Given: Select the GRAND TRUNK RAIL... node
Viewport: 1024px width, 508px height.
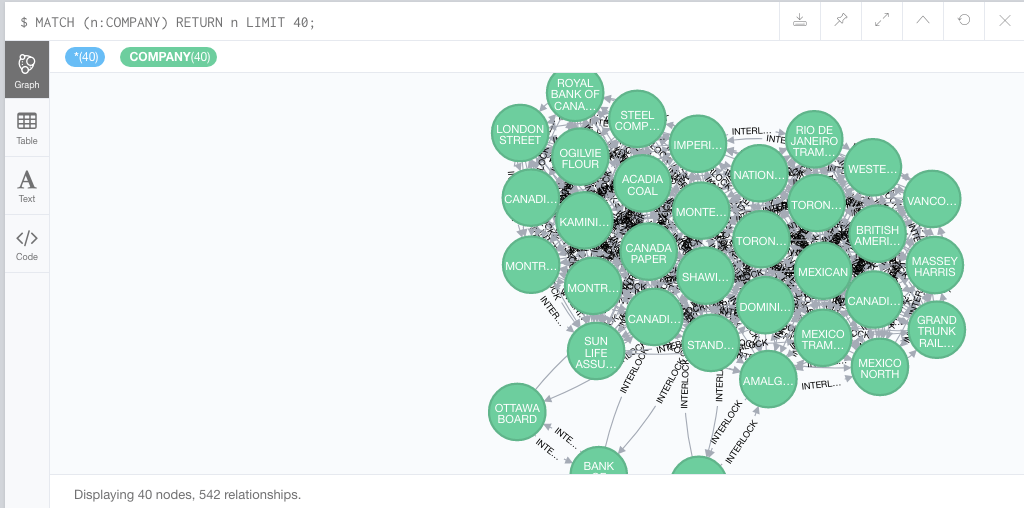Looking at the screenshot, I should (x=936, y=331).
